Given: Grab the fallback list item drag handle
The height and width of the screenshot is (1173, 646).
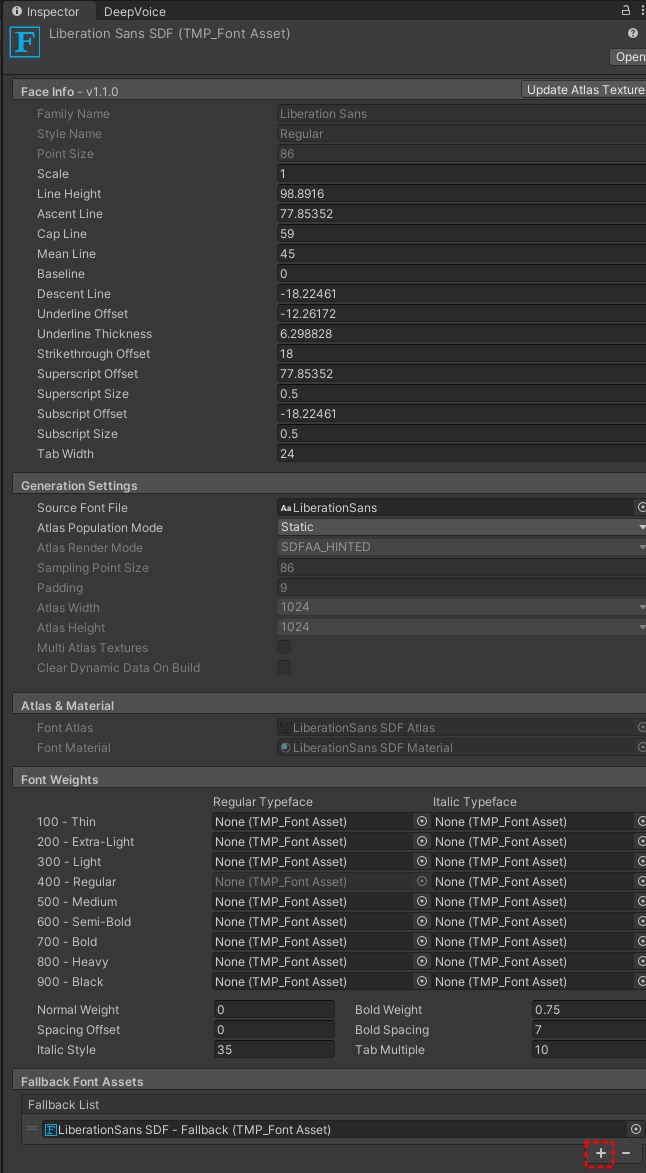Looking at the screenshot, I should tap(32, 1129).
